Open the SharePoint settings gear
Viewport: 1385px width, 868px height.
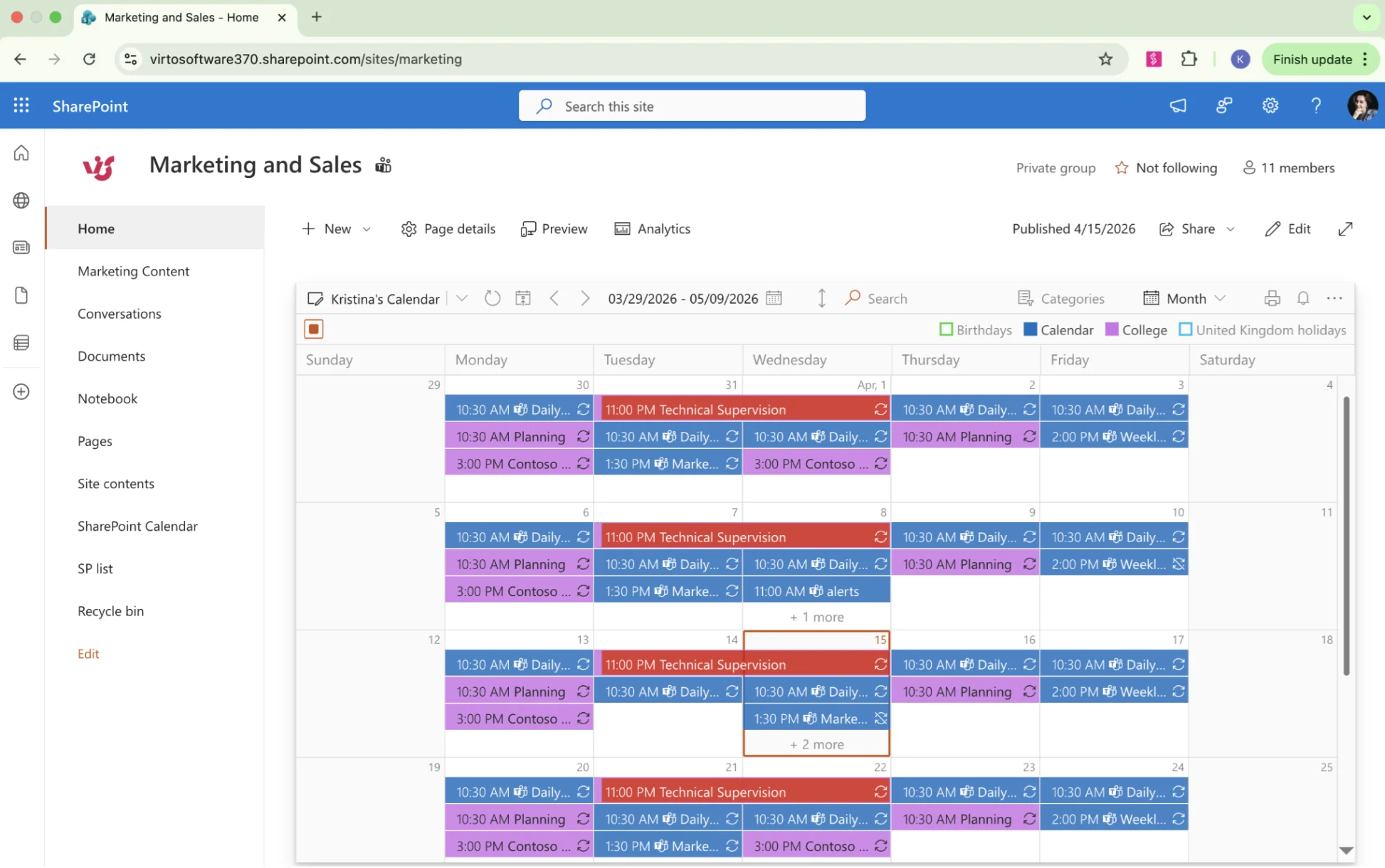(x=1270, y=106)
